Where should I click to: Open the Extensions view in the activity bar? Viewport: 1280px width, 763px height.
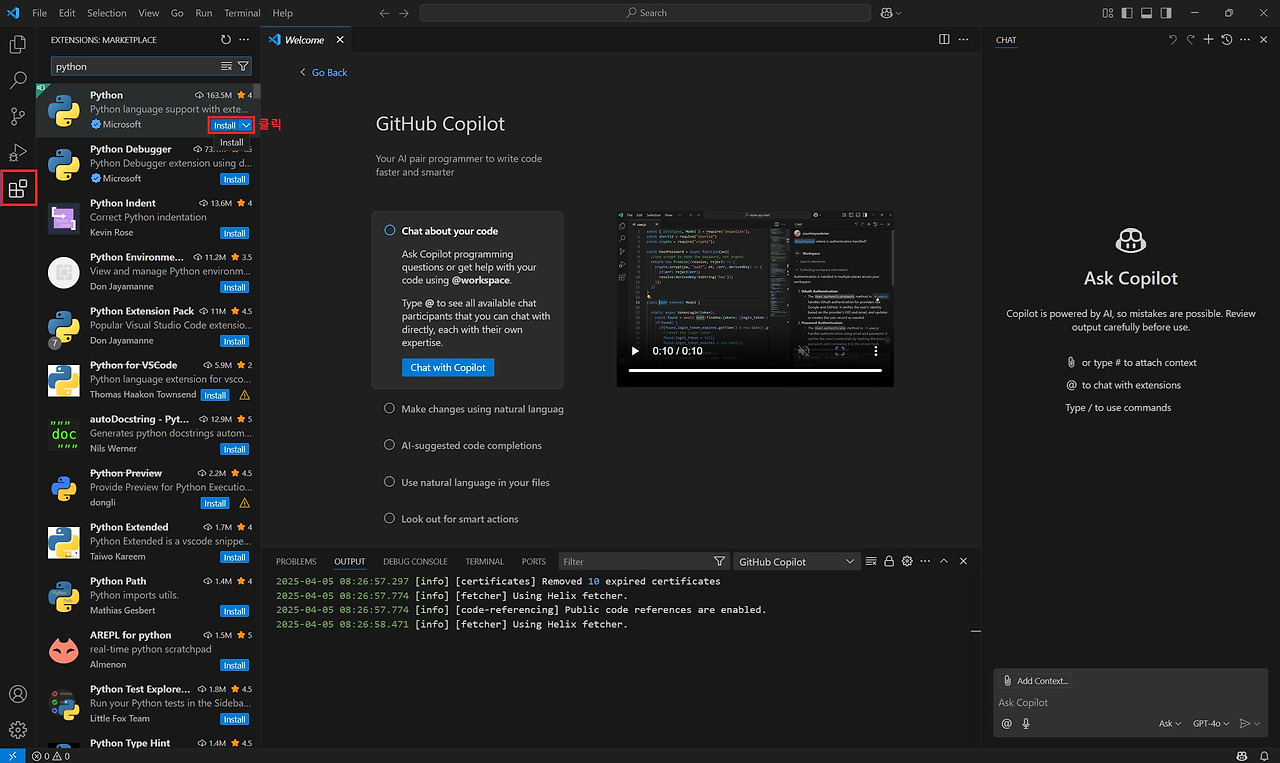(19, 187)
